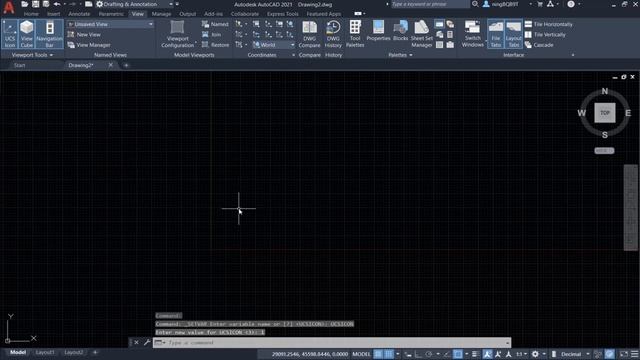The image size is (640, 360).
Task: Switch to Layout1 tab
Action: click(x=45, y=352)
